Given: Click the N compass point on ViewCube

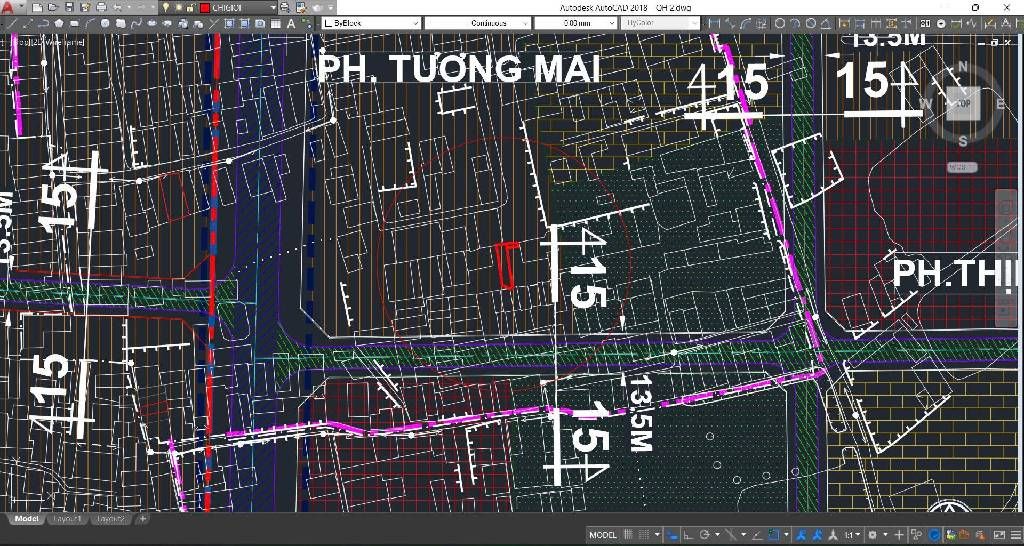Looking at the screenshot, I should coord(962,66).
